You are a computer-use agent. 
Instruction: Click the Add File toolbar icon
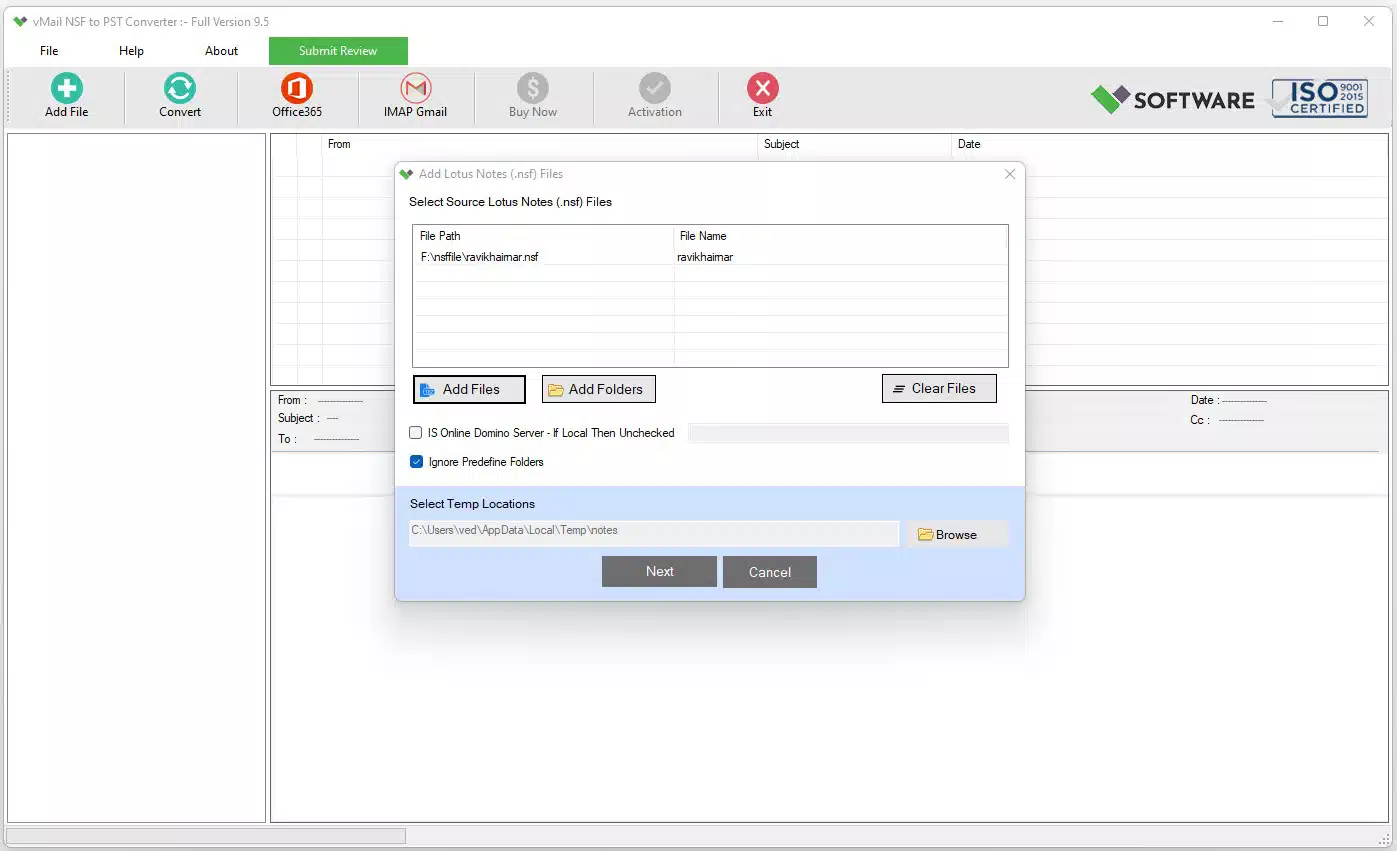(67, 88)
